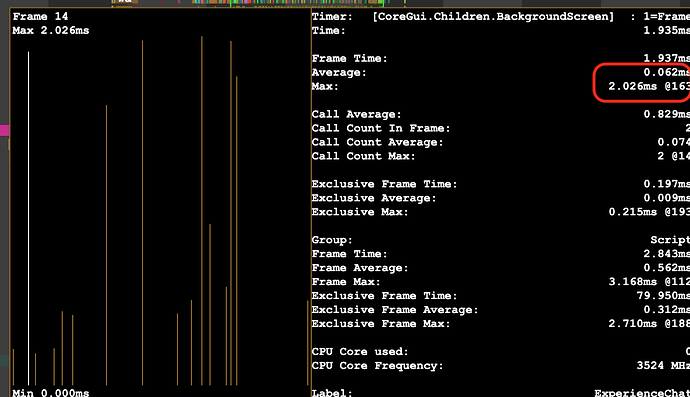Click the white highlighted frame bar in graph
Viewport: 690px width, 397px height.
pos(29,218)
